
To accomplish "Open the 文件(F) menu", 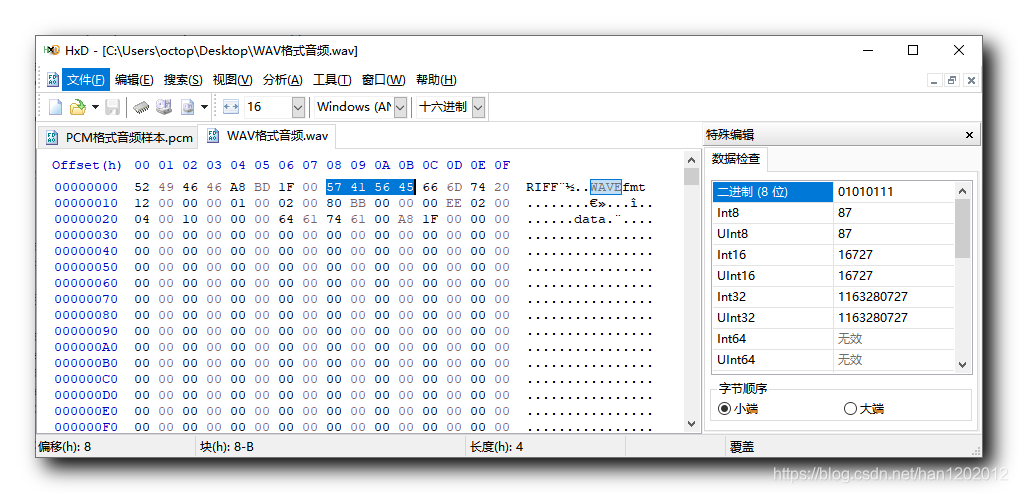I will 86,80.
